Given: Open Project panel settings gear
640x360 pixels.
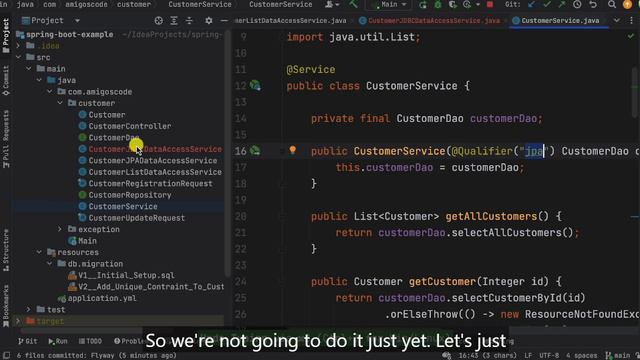Looking at the screenshot, I should pos(209,20).
